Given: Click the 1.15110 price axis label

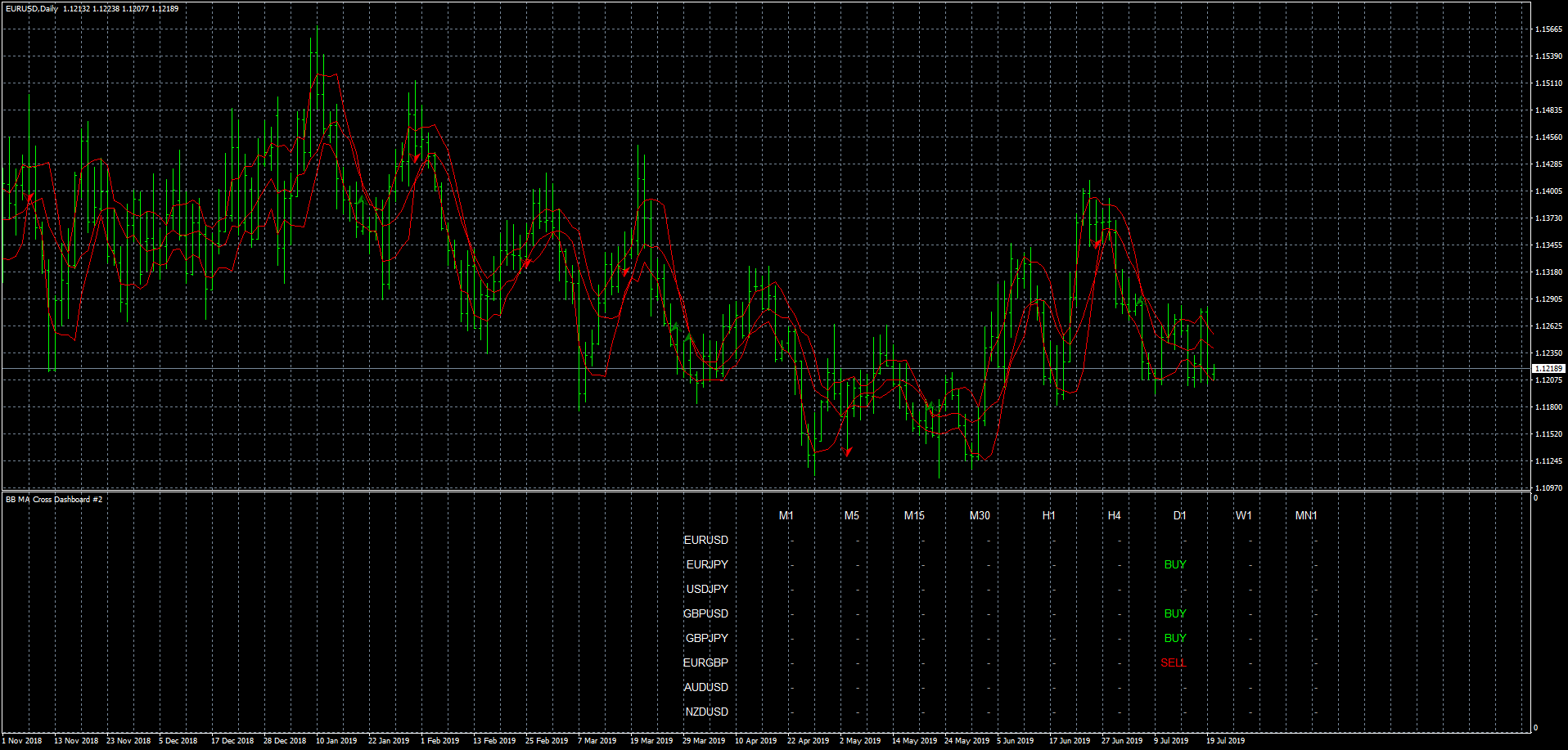Looking at the screenshot, I should pyautogui.click(x=1548, y=83).
